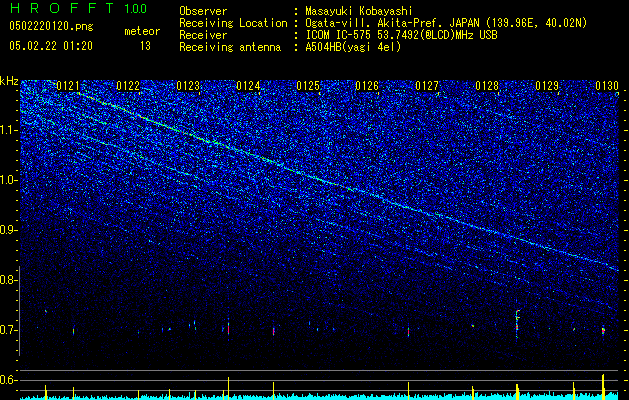Viewport: 629px width, 400px height.
Task: Click the tall meteor echo streak between 0128 and 0129
Action: point(517,324)
